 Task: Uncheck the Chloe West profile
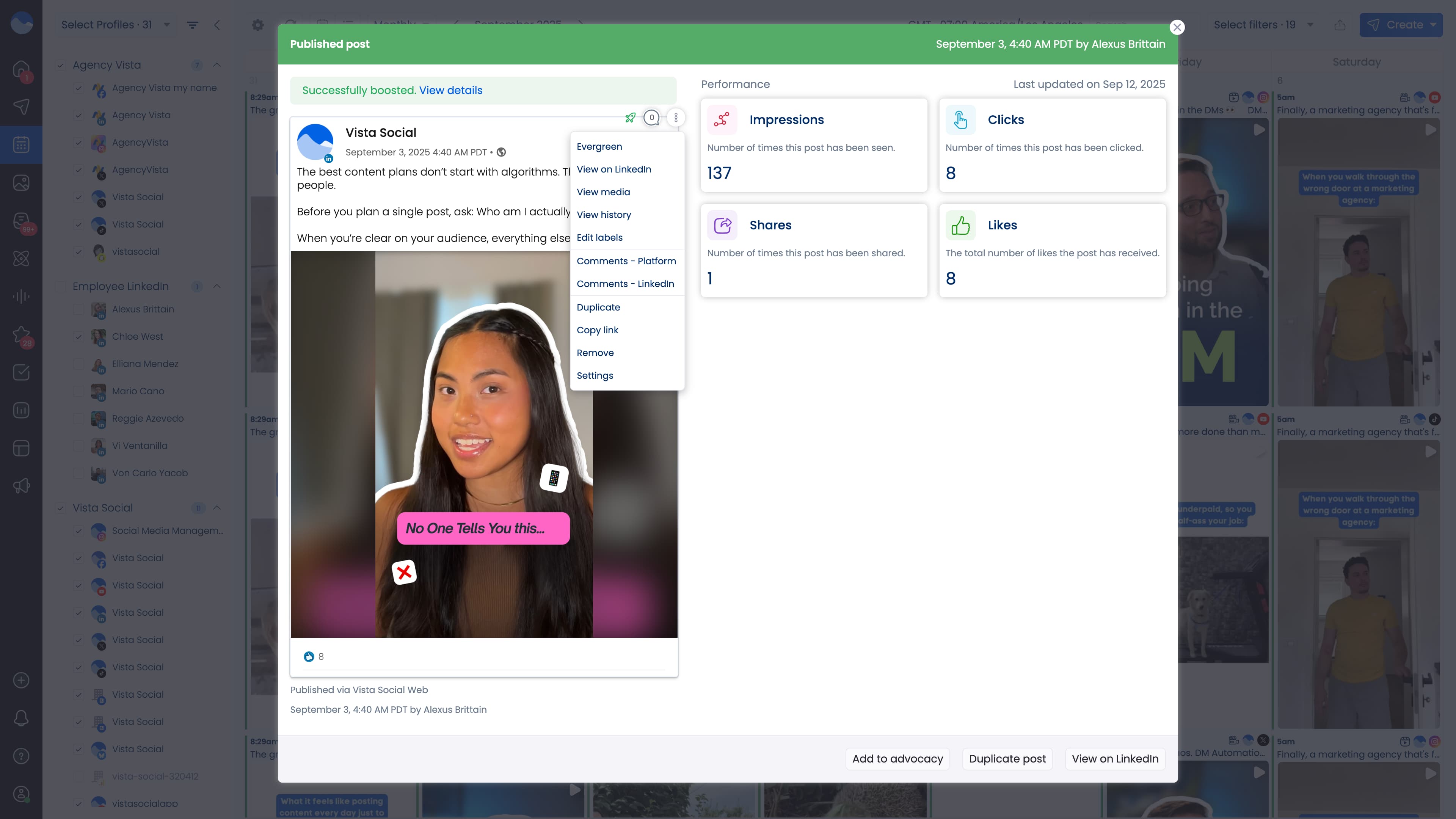point(78,336)
